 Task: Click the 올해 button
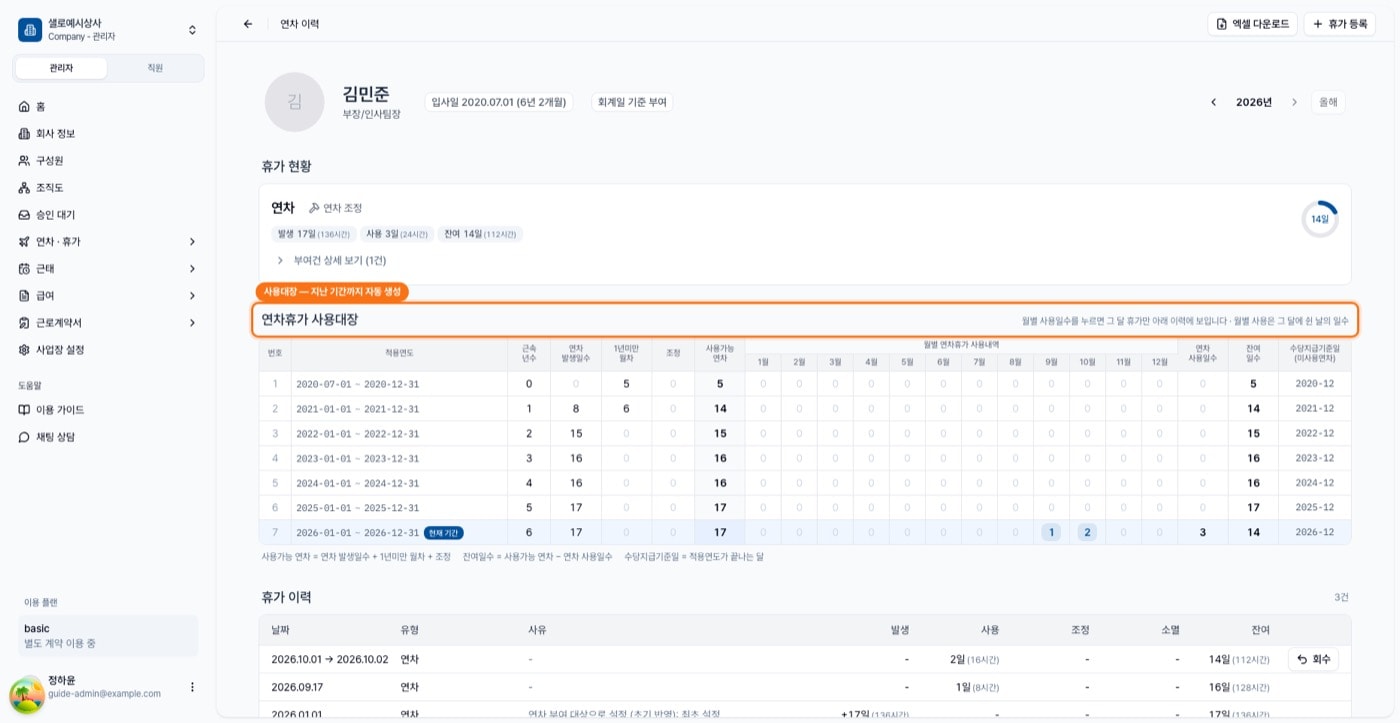[1328, 102]
